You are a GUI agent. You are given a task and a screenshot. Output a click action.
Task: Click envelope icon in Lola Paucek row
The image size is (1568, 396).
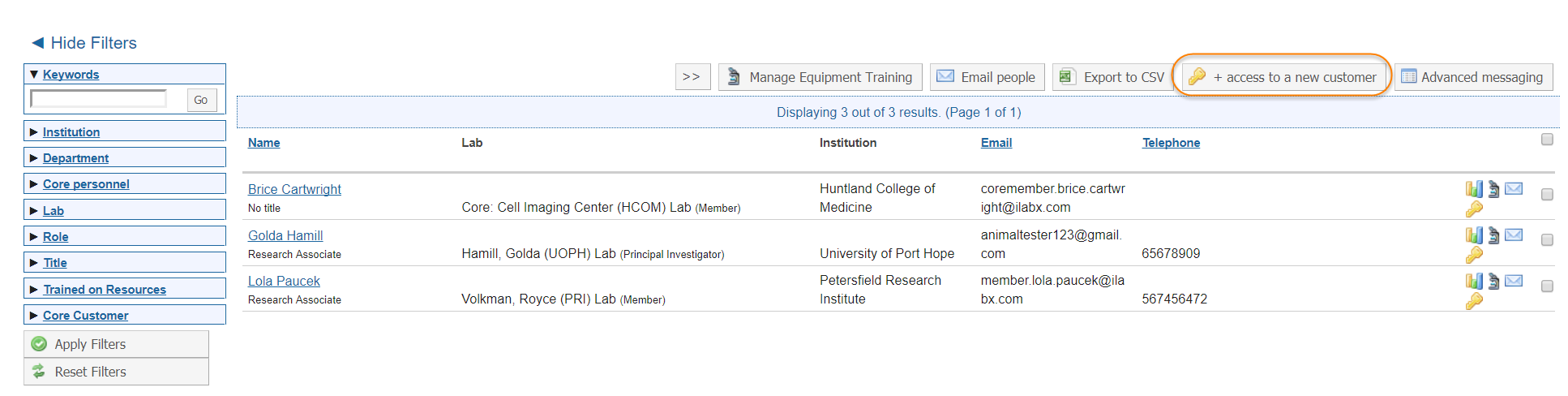coord(1514,281)
